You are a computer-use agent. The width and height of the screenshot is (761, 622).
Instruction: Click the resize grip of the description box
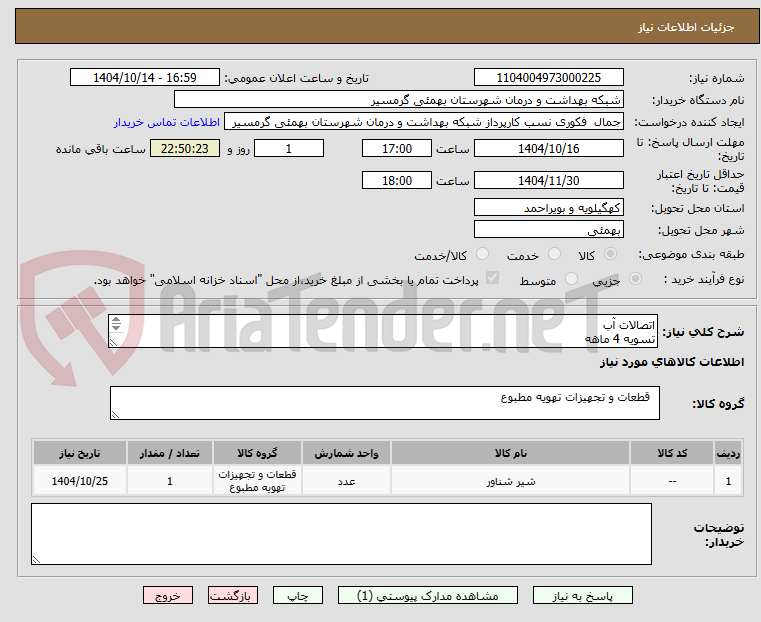113,343
